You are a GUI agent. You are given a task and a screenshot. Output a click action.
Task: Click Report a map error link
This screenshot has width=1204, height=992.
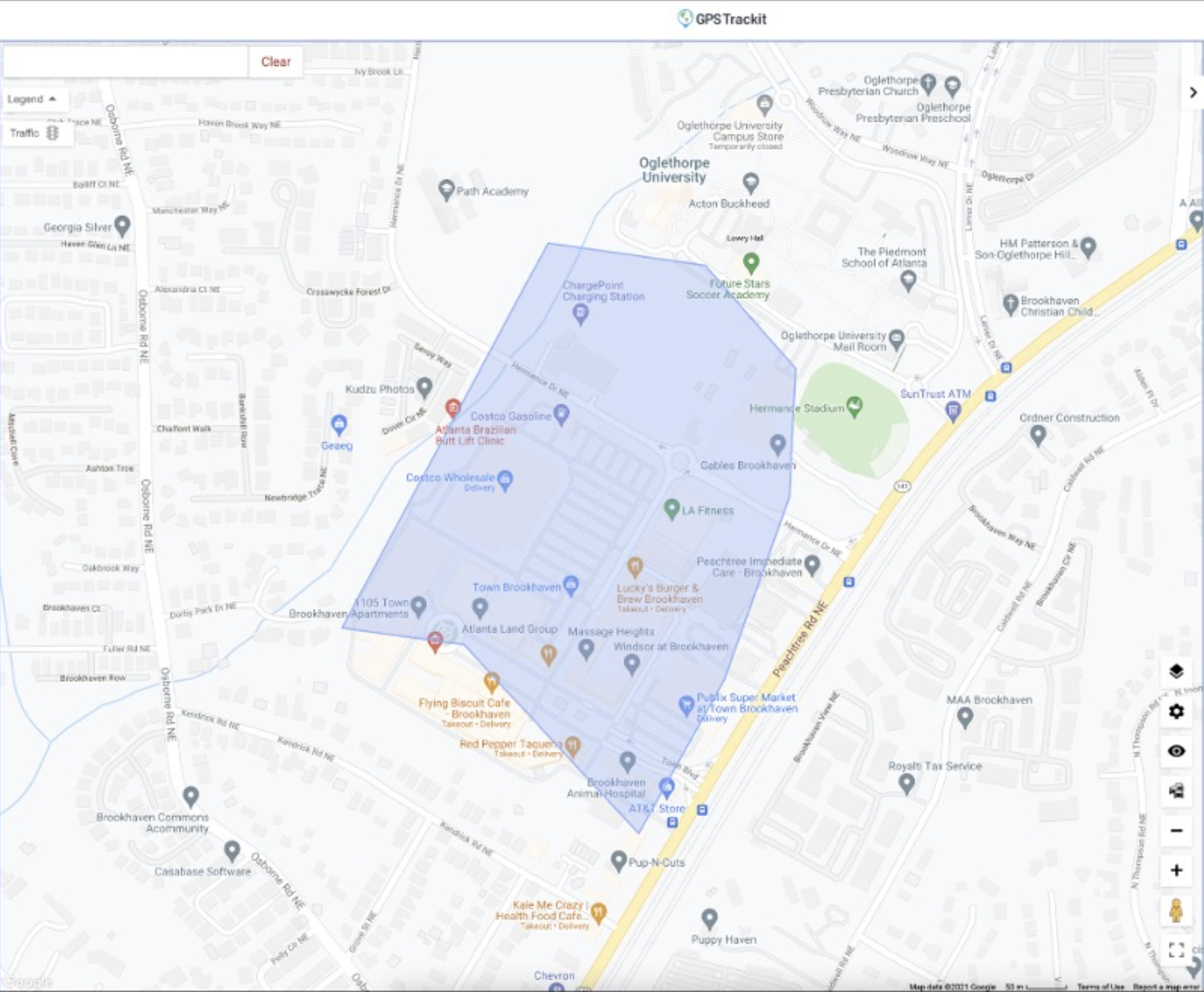click(1166, 986)
